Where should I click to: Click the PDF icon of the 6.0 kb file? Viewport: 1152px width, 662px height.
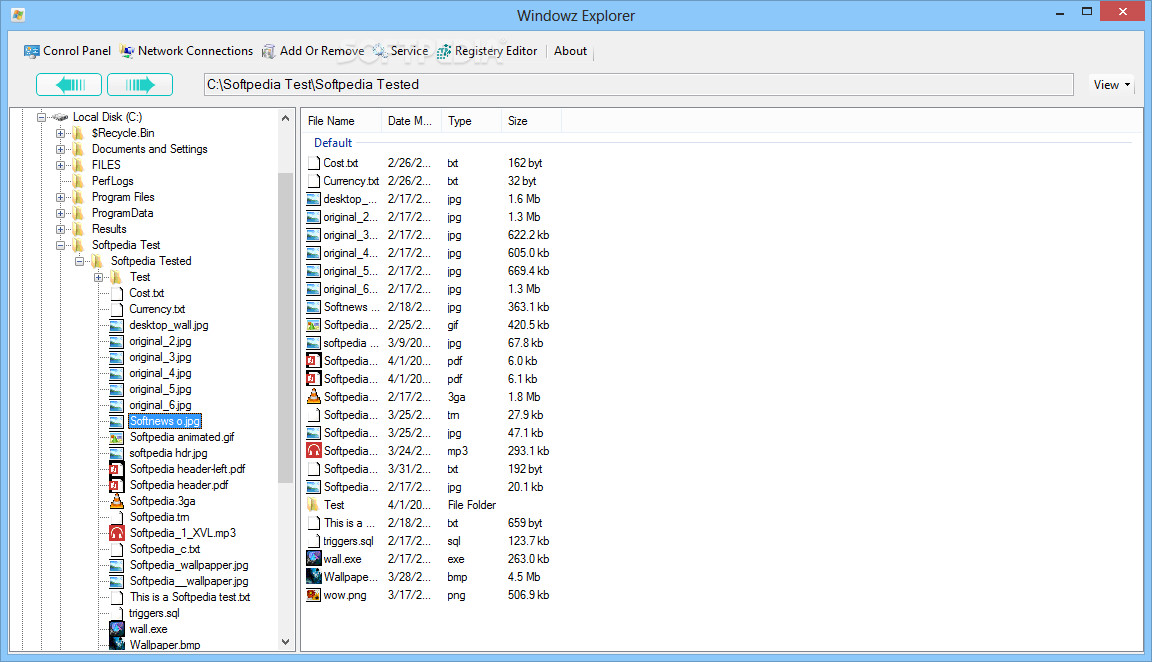tap(314, 361)
